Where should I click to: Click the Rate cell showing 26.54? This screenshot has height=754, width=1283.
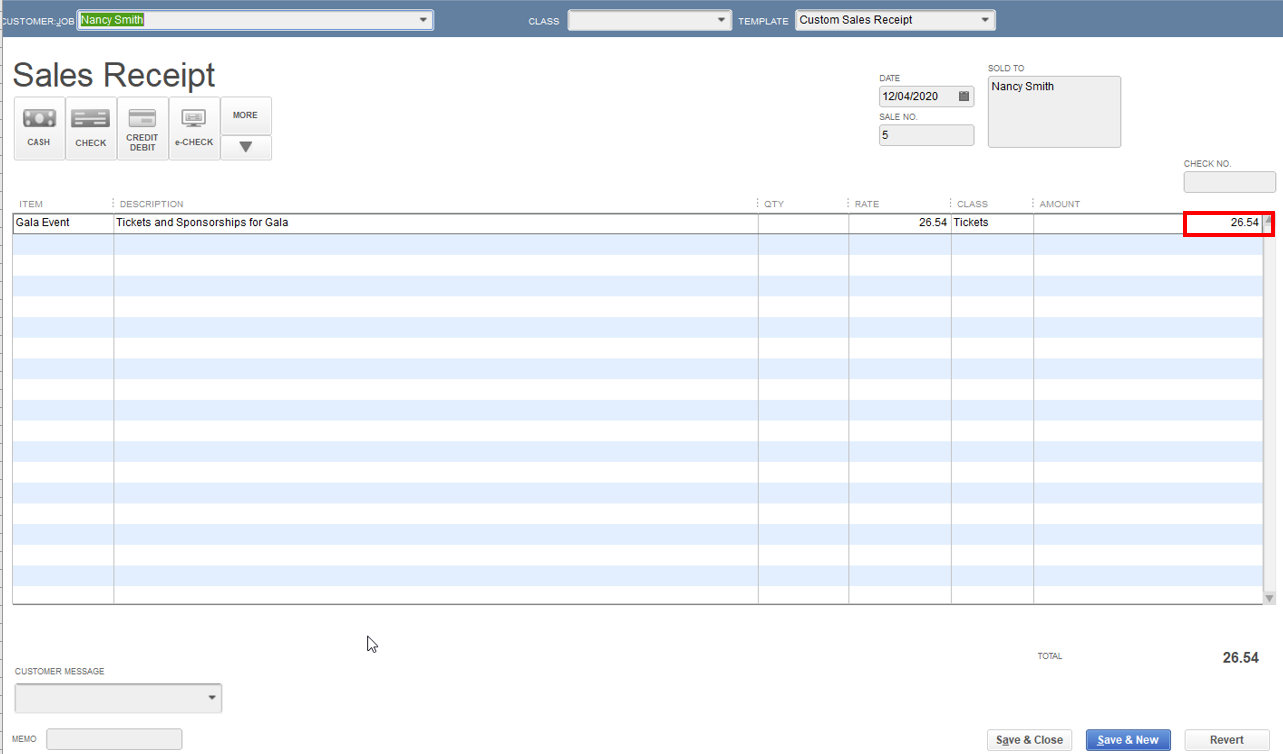[x=899, y=223]
